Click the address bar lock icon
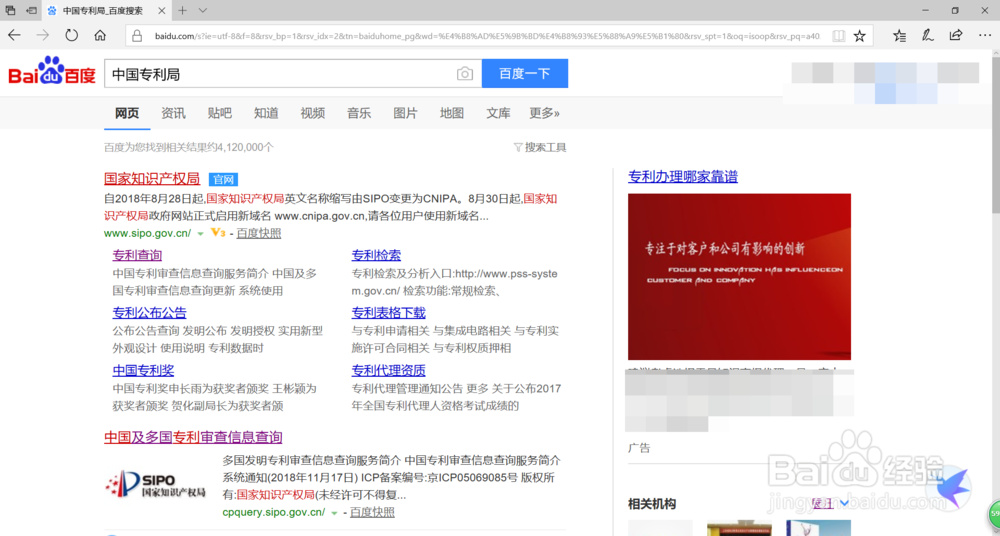 click(x=137, y=36)
